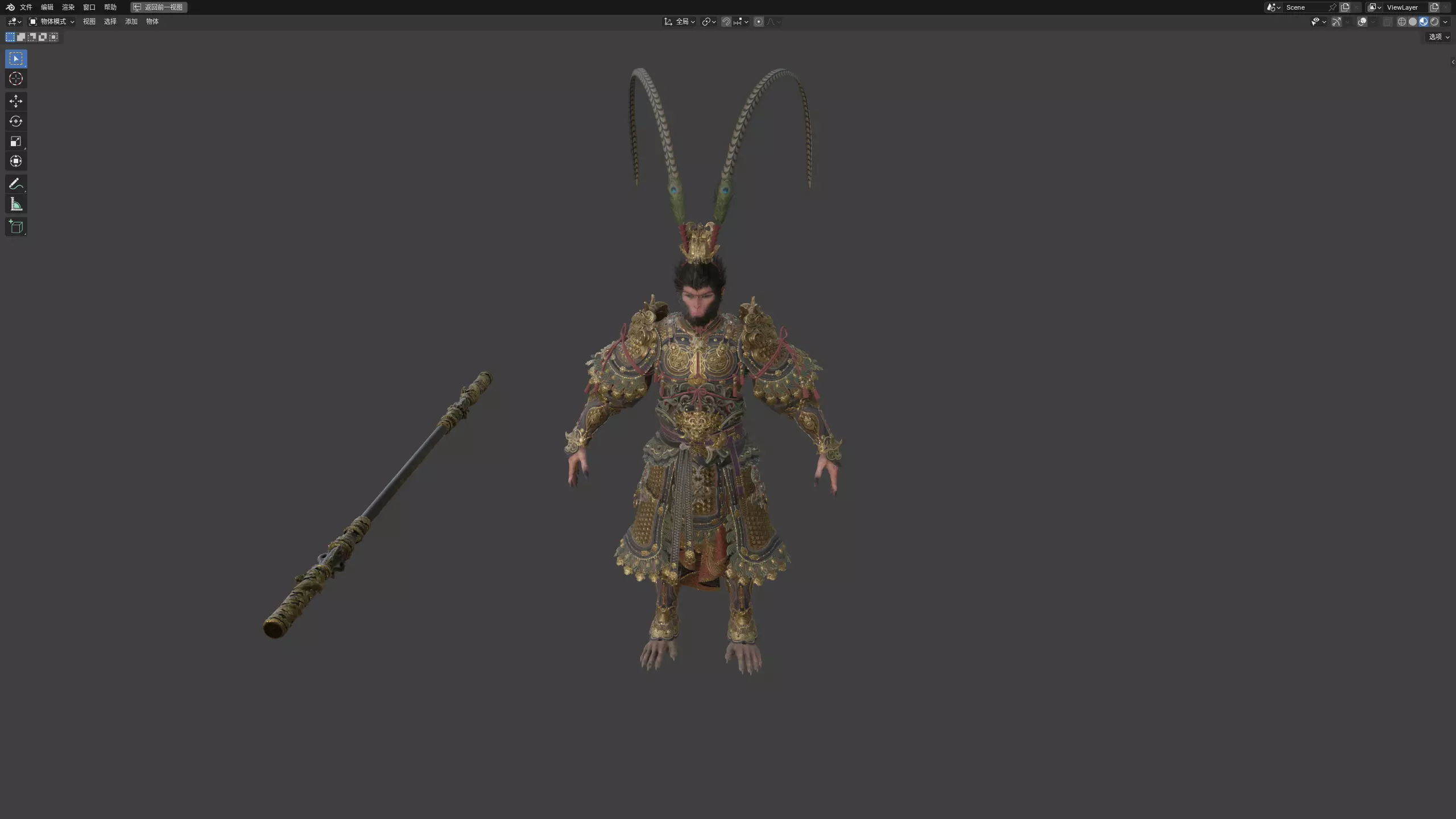Screen dimensions: 1456x819
Task: Activate the Scale tool
Action: (x=16, y=141)
